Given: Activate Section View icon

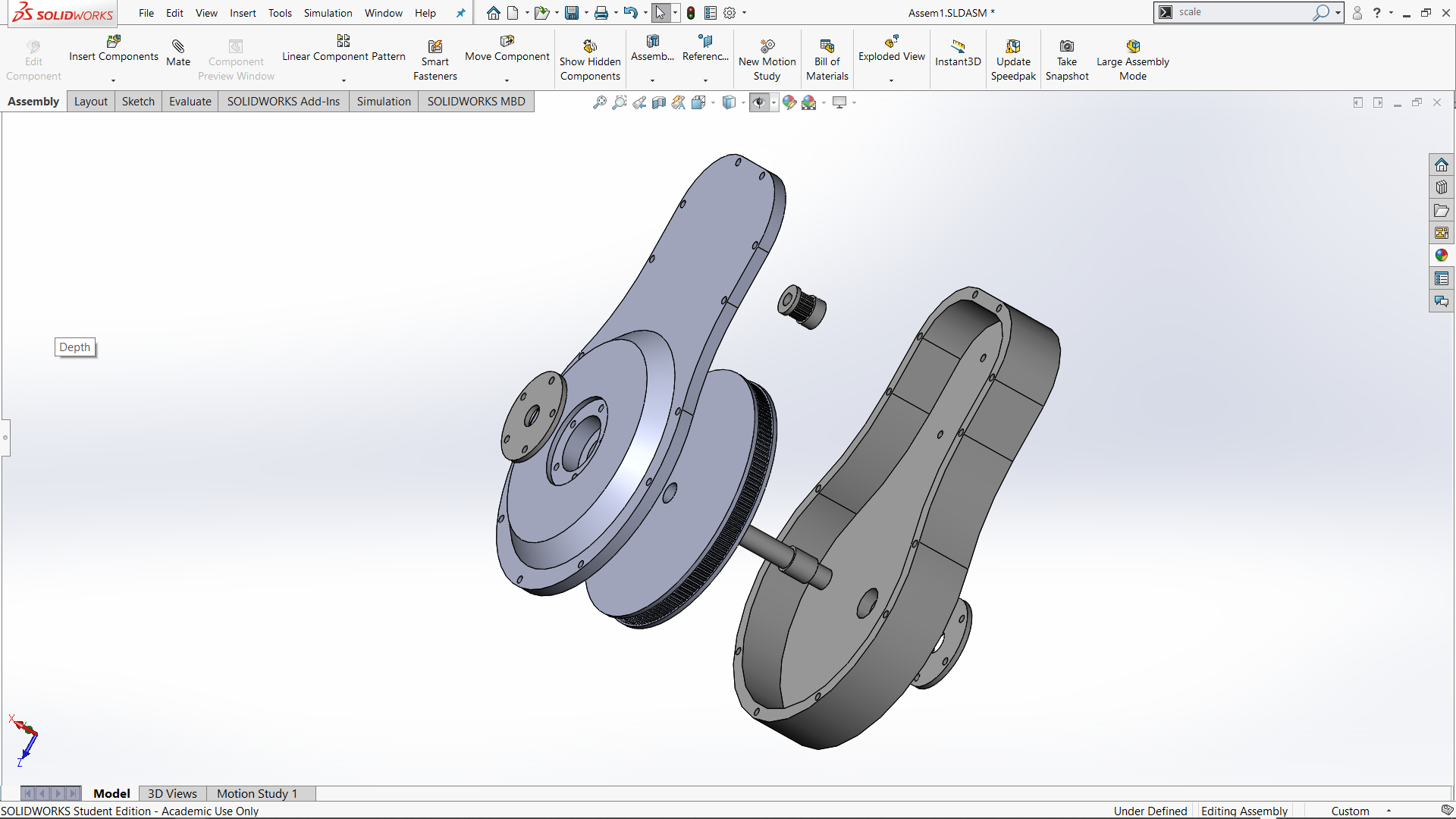Looking at the screenshot, I should pyautogui.click(x=658, y=102).
